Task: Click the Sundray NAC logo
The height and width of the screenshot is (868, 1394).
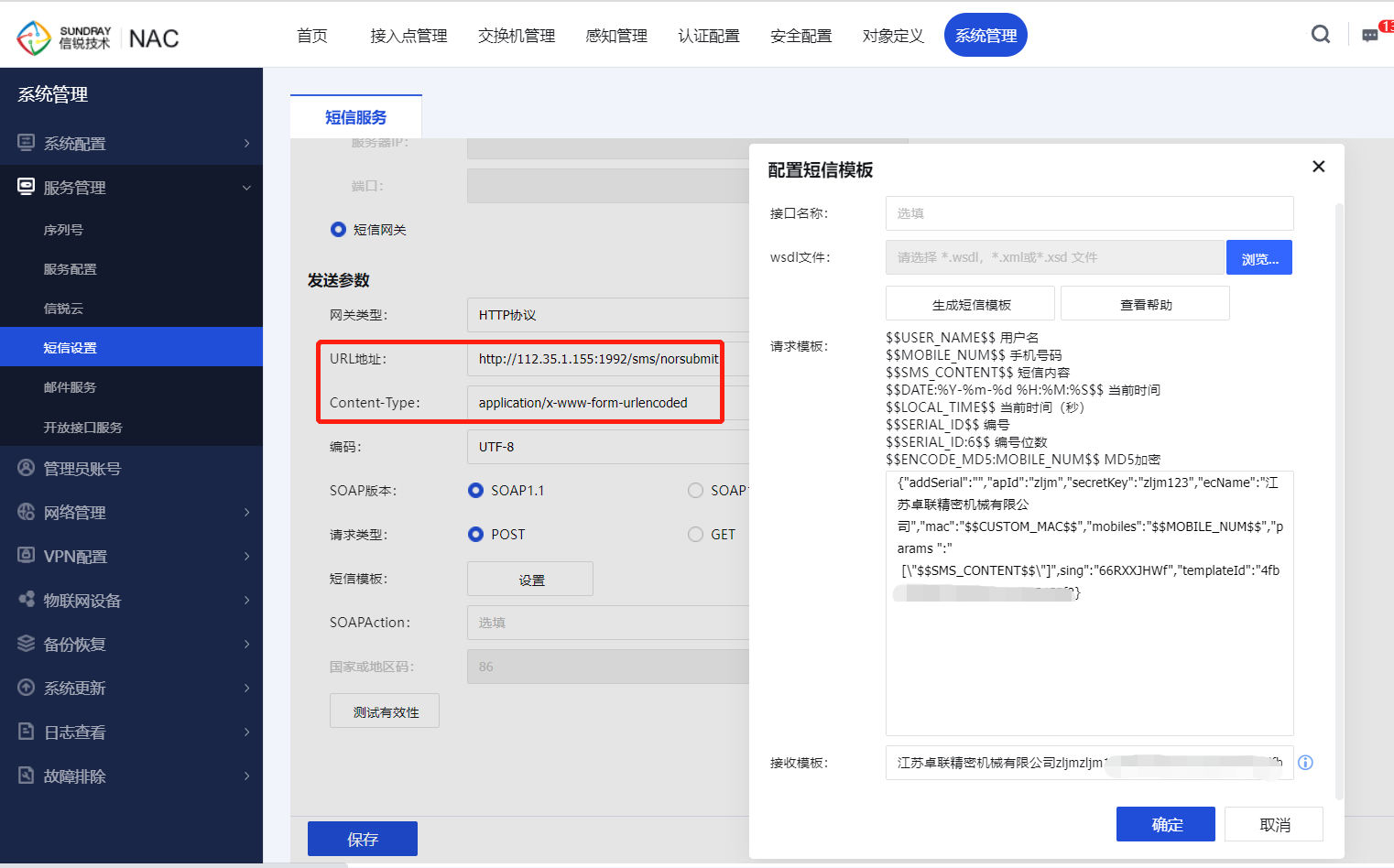Action: coord(98,38)
